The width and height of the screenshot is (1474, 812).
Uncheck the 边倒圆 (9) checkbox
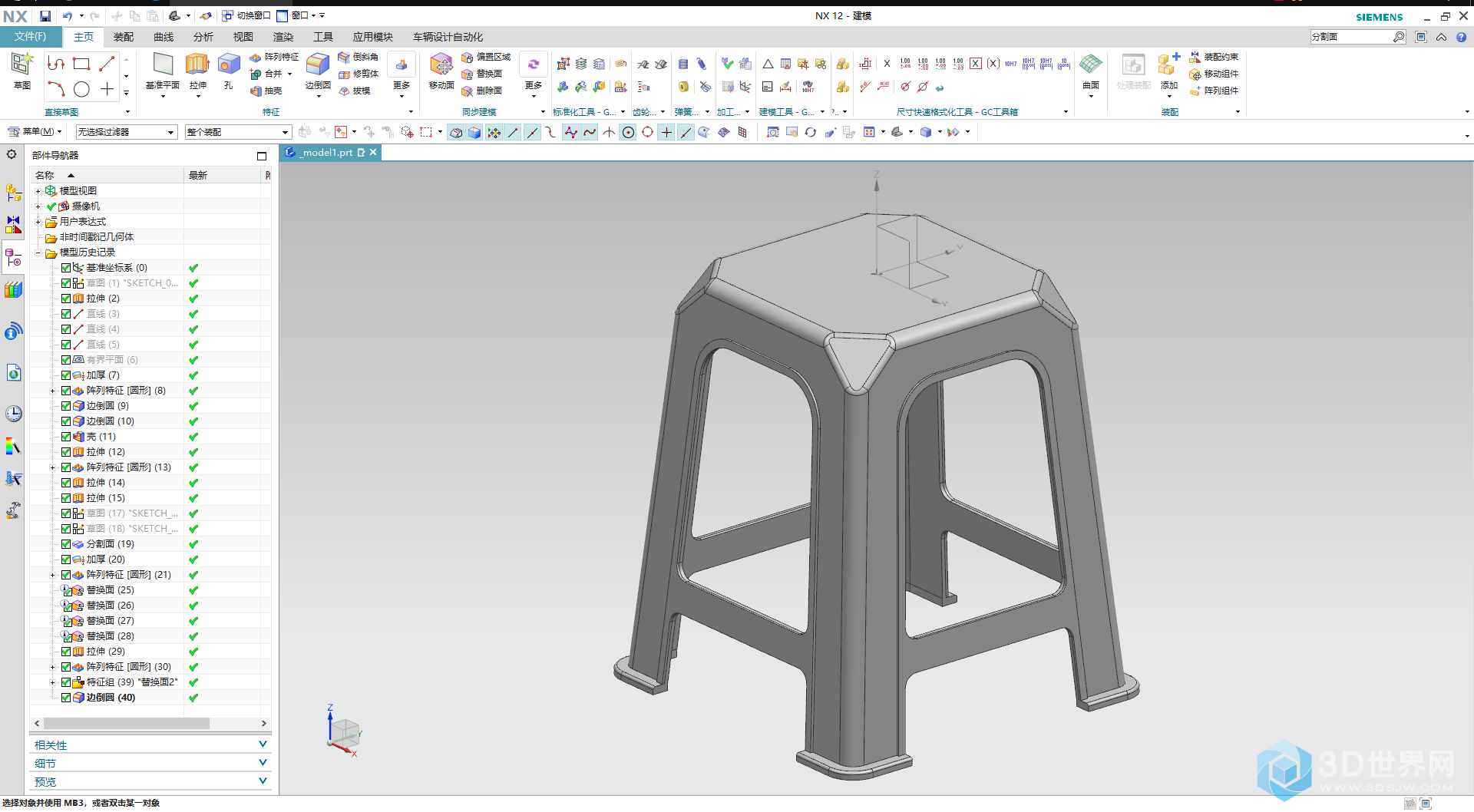[66, 406]
